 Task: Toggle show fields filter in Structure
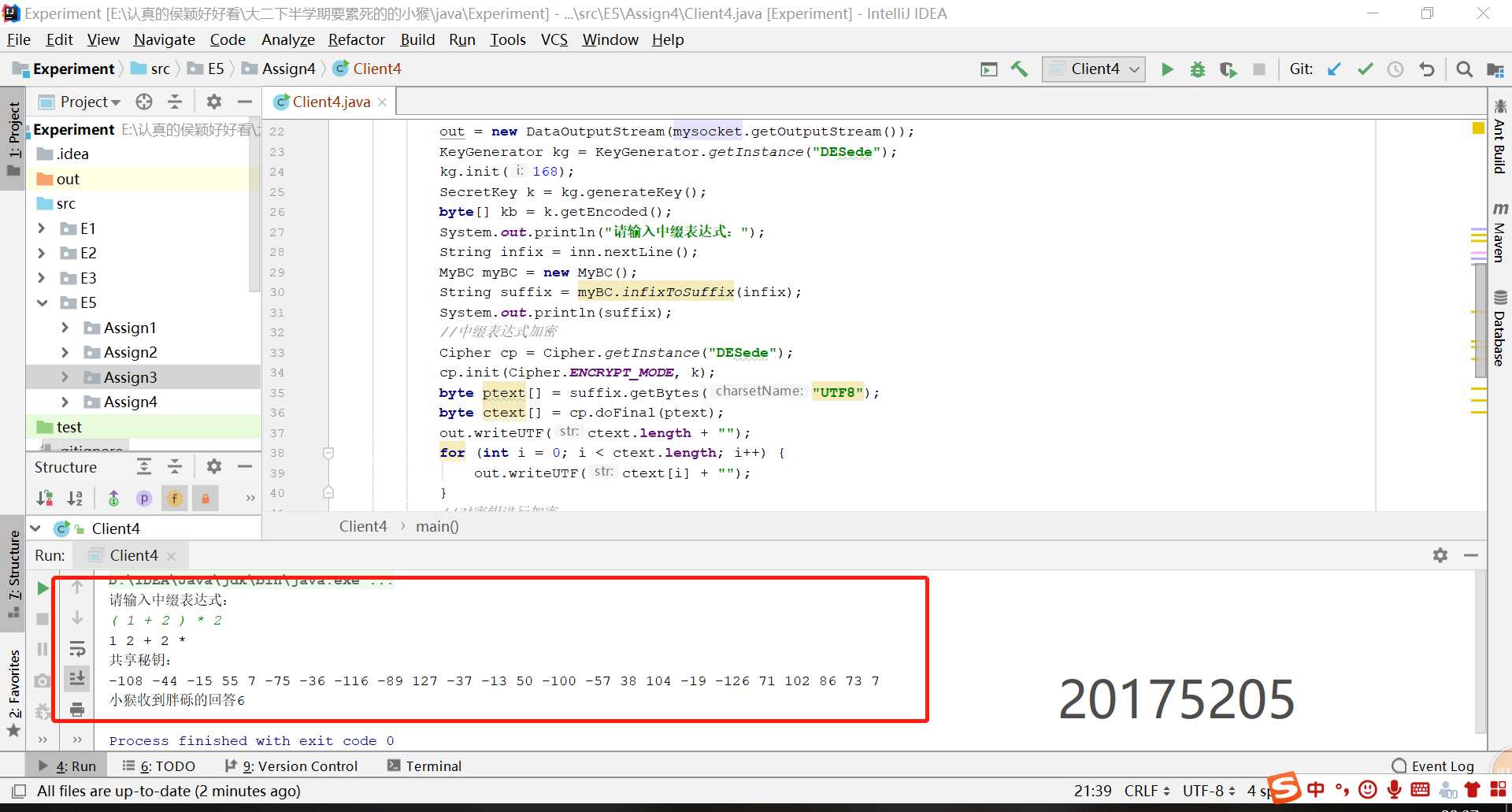(175, 499)
